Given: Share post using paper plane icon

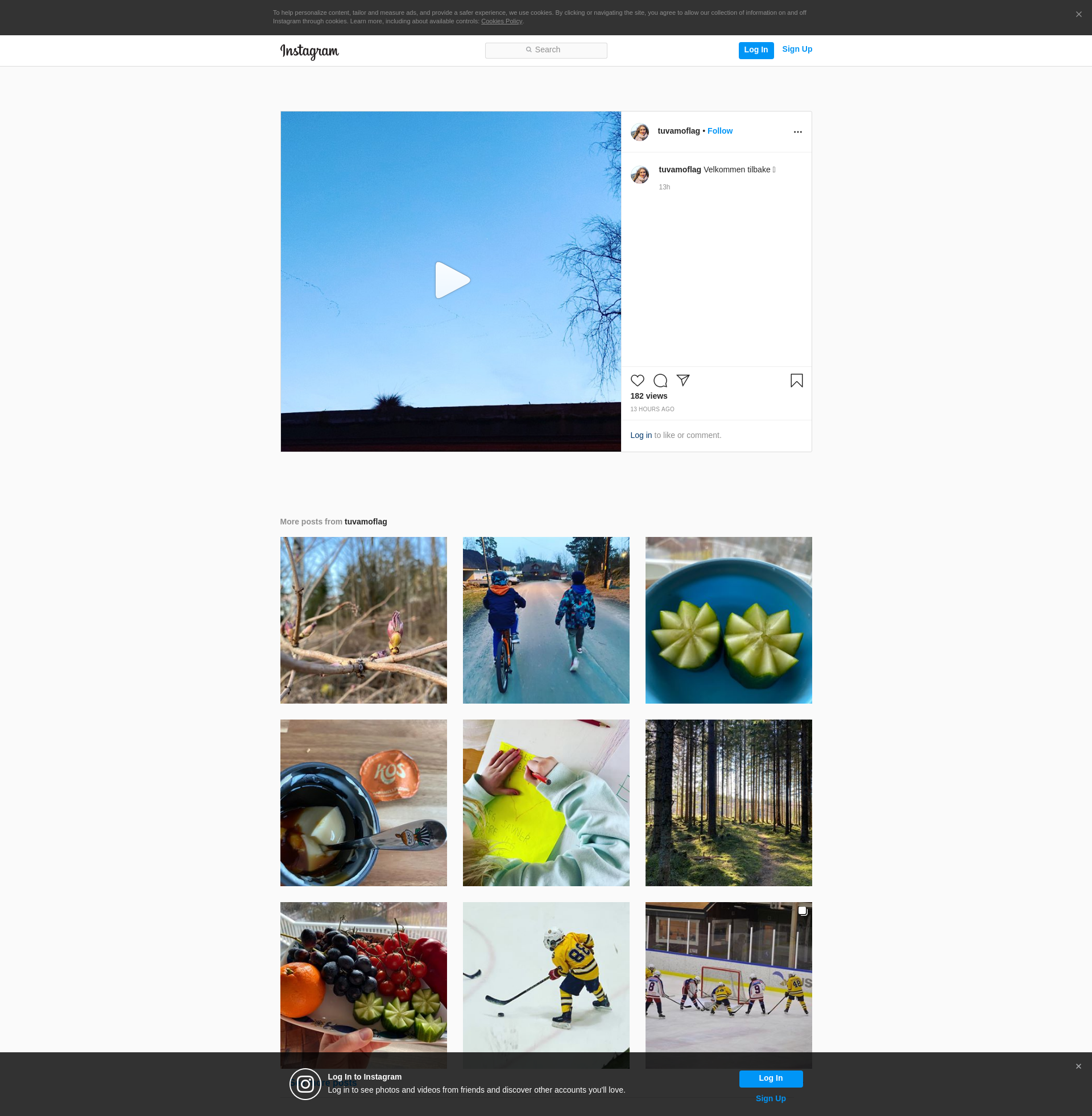Looking at the screenshot, I should coord(682,380).
